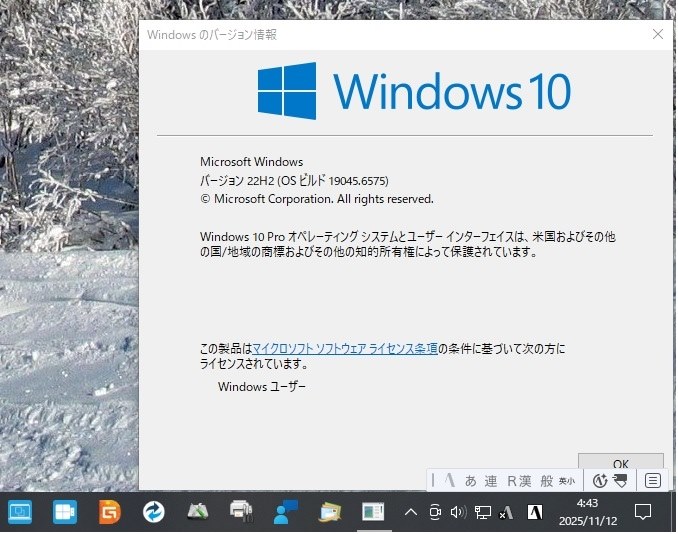Open the マイクロソフト ソフトウェア ライセンス条項 link
This screenshot has width=678, height=534.
pyautogui.click(x=345, y=349)
